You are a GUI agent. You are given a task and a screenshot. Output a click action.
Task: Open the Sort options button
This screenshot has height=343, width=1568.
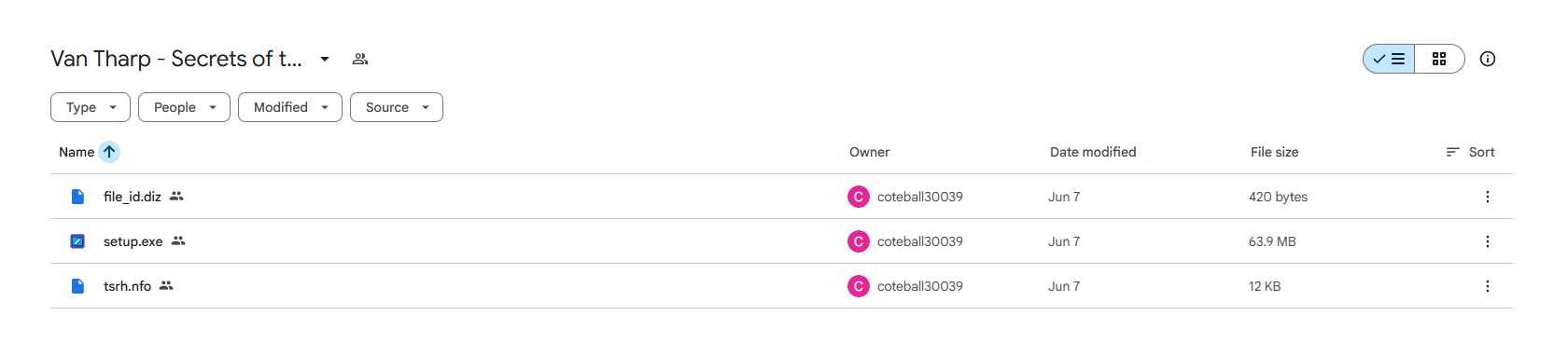click(x=1470, y=152)
